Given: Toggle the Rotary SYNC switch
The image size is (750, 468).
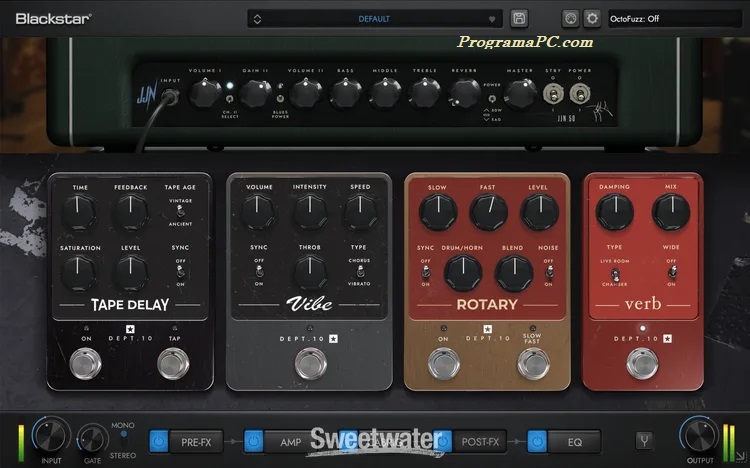Looking at the screenshot, I should click(x=425, y=272).
